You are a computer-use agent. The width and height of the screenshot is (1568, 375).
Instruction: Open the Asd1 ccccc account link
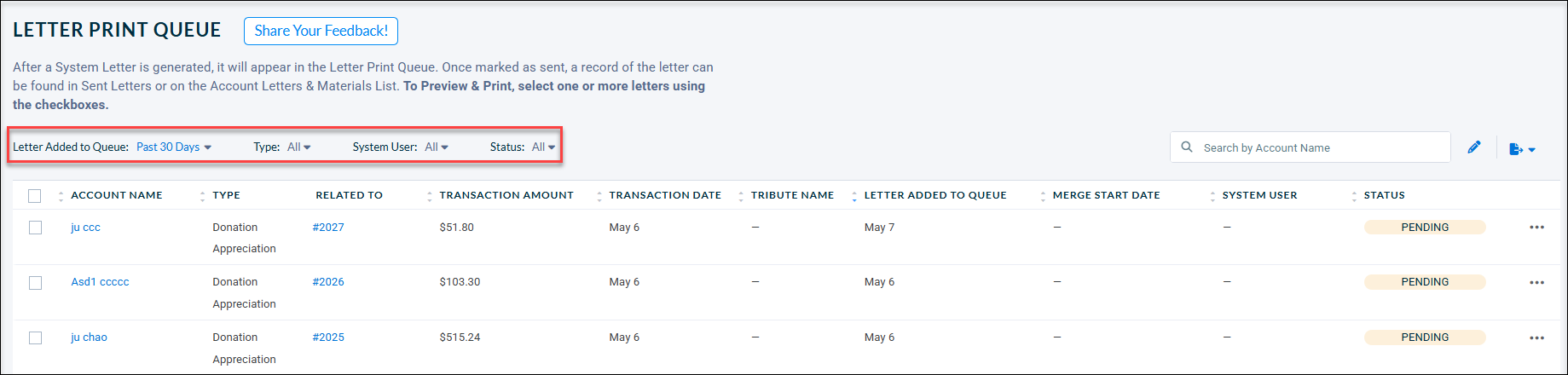(100, 282)
